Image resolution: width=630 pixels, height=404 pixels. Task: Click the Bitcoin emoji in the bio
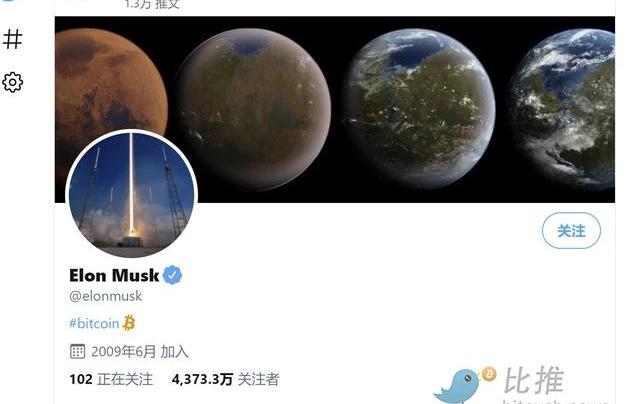[129, 323]
